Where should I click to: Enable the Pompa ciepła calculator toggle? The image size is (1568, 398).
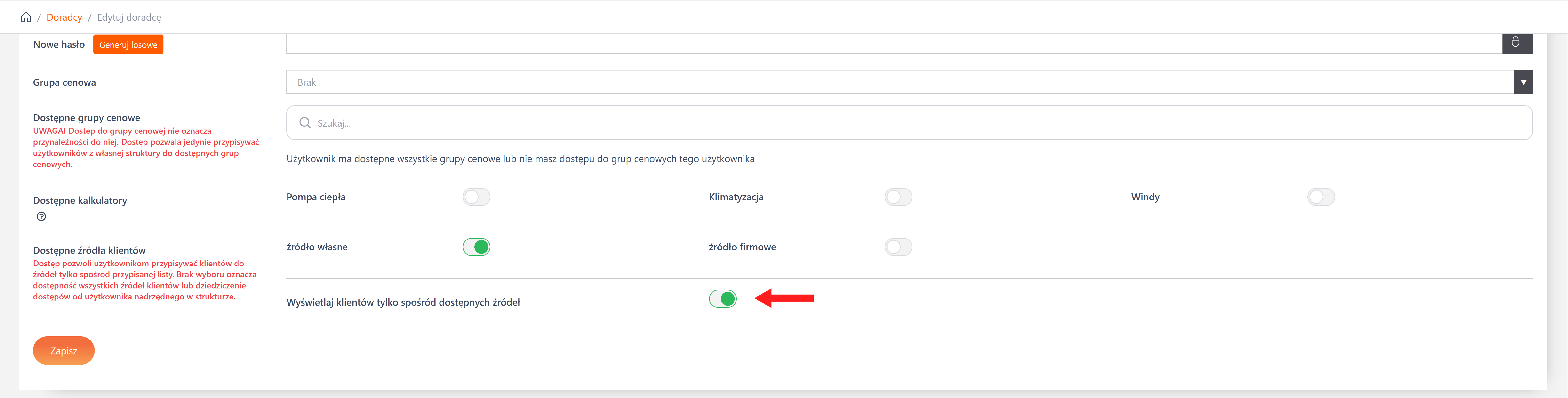pyautogui.click(x=476, y=197)
